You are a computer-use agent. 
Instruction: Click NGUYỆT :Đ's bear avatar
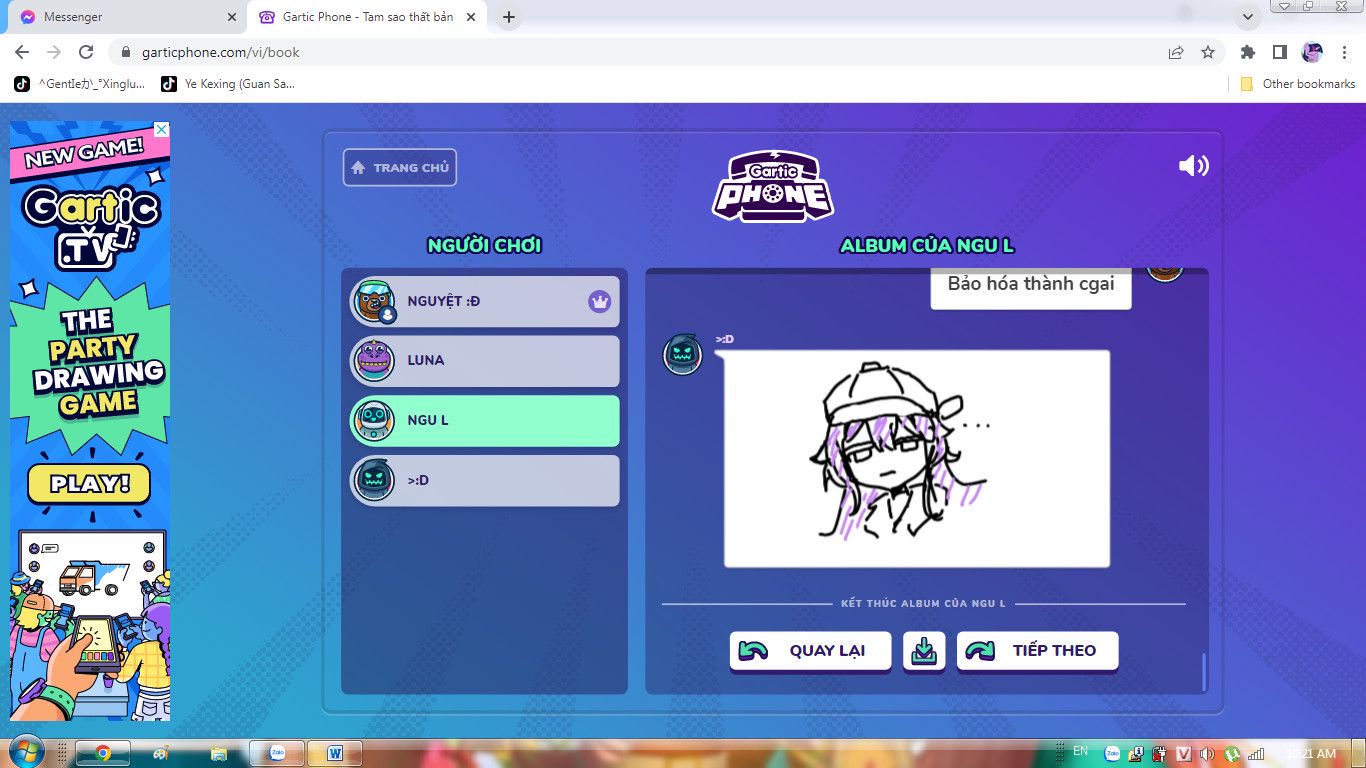point(374,301)
